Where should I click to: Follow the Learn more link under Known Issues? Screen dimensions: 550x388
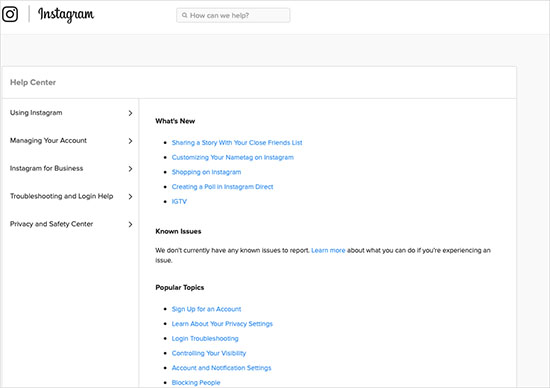tap(328, 250)
